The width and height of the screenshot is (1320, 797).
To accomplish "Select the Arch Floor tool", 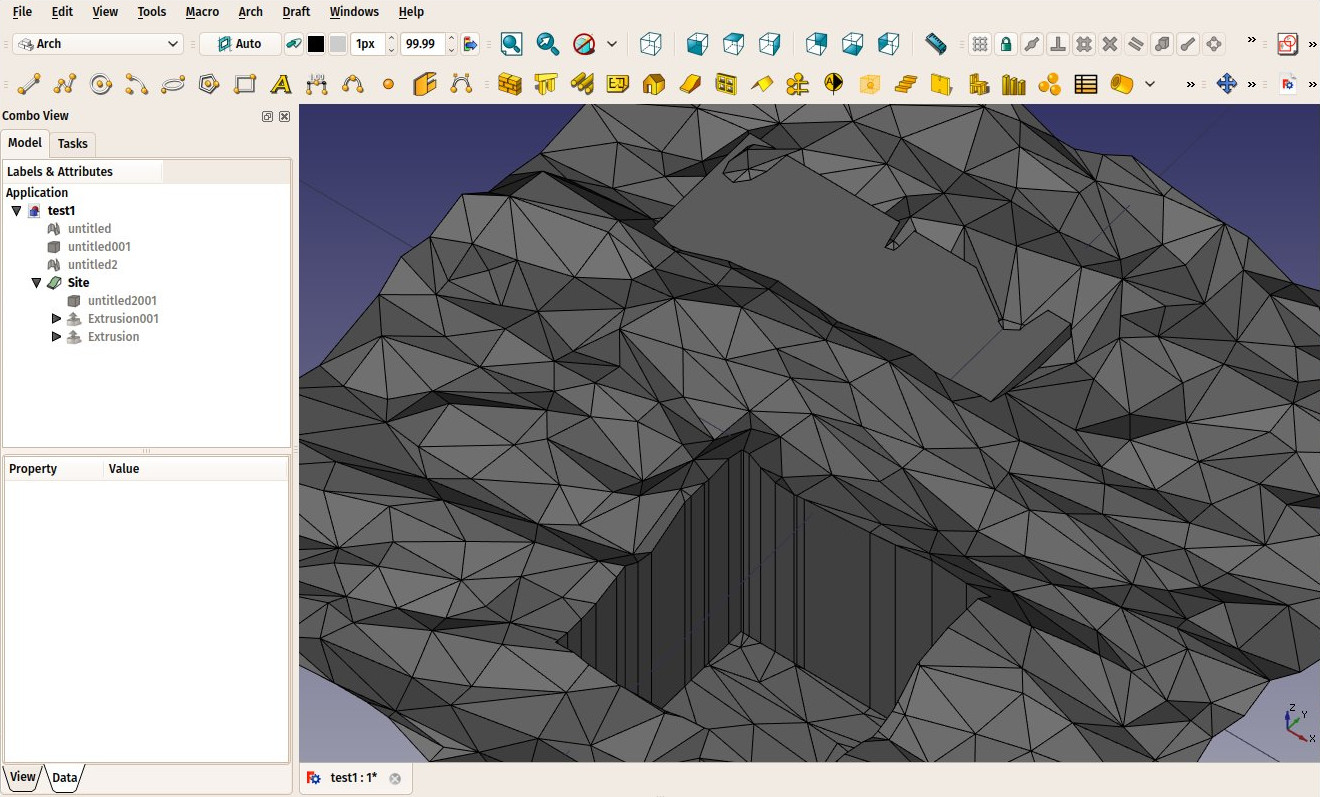I will point(618,84).
